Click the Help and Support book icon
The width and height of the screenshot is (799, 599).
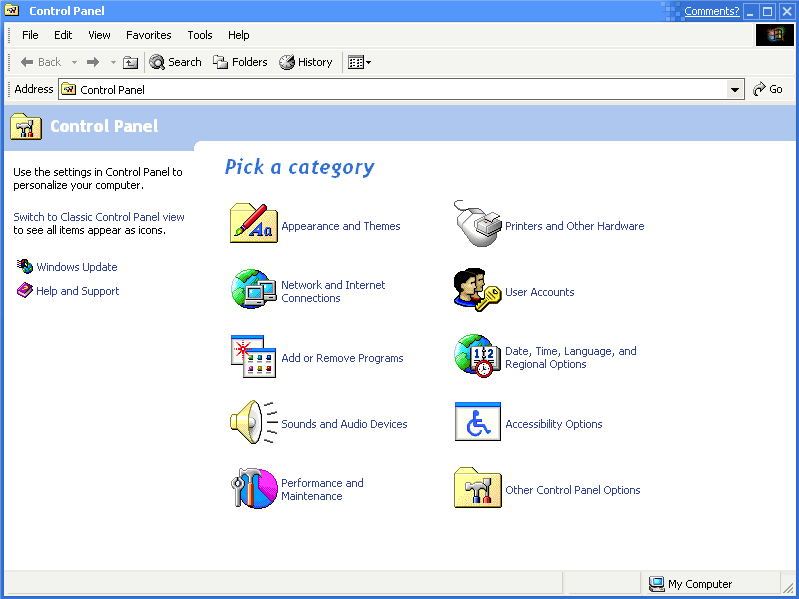coord(24,290)
